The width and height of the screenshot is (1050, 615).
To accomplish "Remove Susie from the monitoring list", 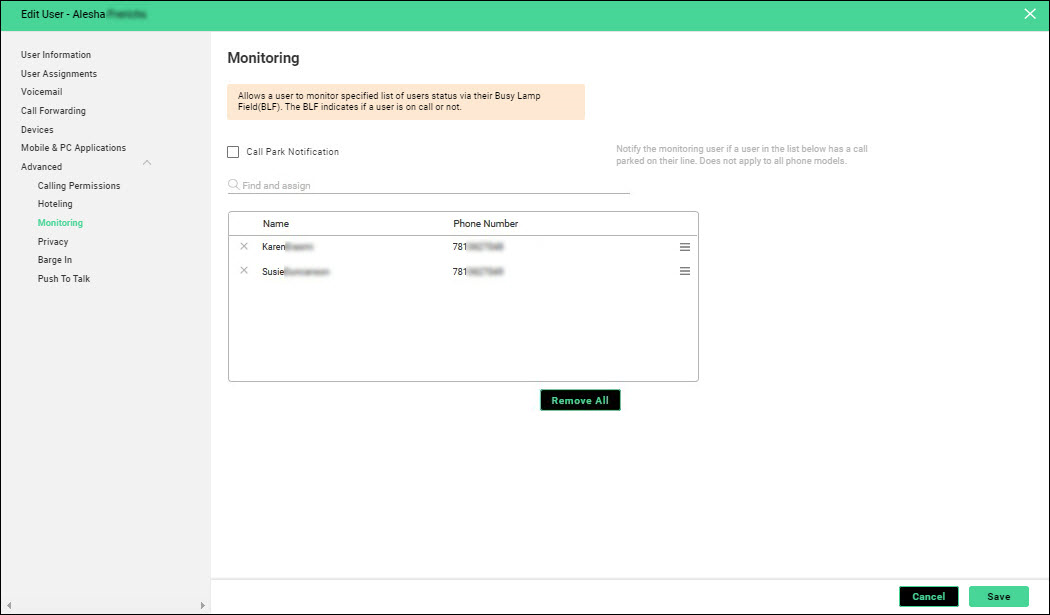I will pyautogui.click(x=244, y=271).
